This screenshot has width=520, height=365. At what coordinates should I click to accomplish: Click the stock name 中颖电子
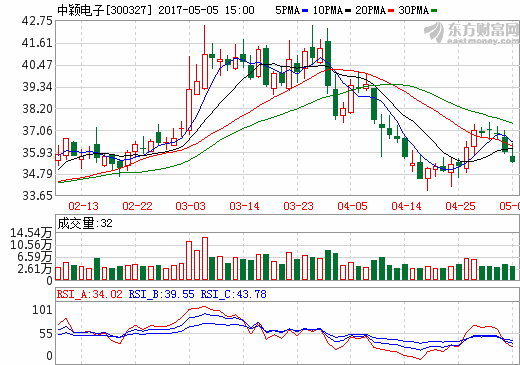tap(81, 10)
